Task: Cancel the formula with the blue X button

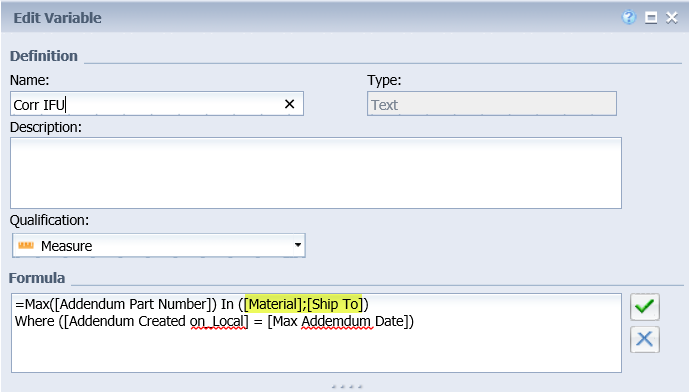Action: coord(645,339)
